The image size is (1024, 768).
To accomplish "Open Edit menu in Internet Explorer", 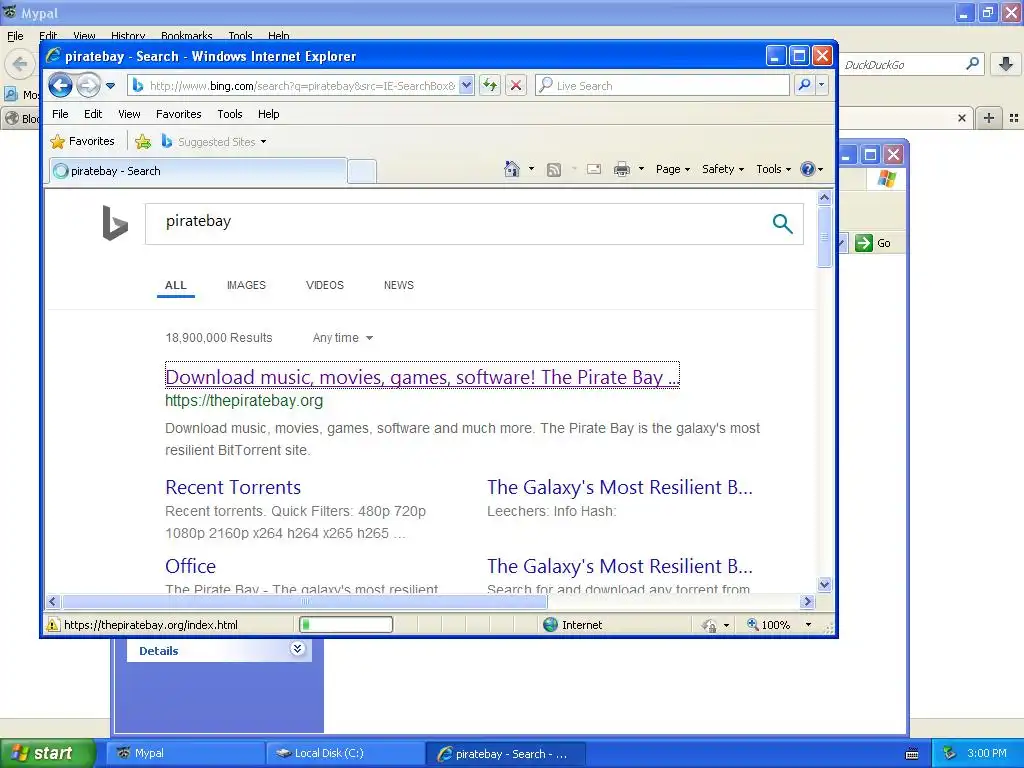I will click(93, 114).
